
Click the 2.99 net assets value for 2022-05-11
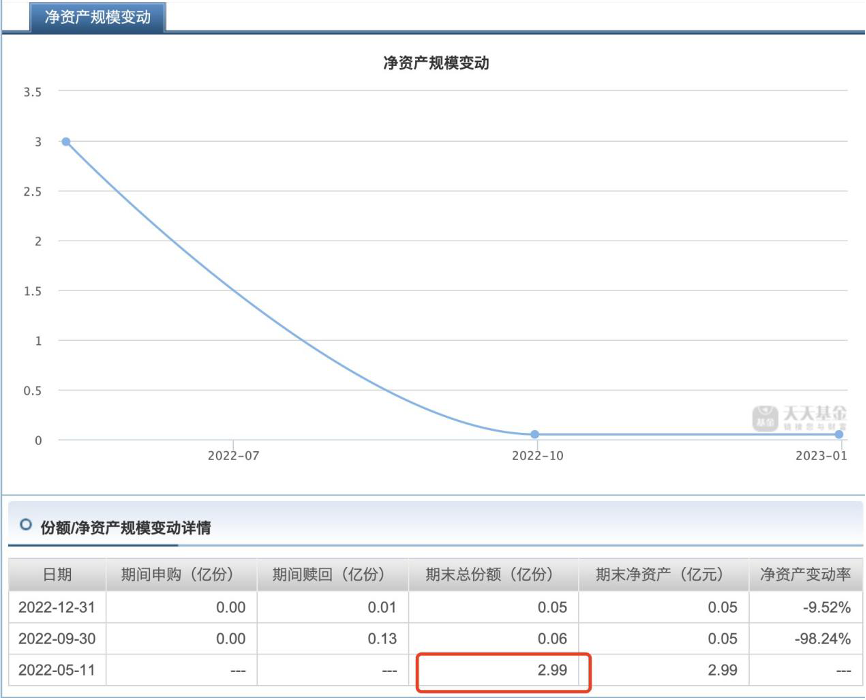pos(722,671)
